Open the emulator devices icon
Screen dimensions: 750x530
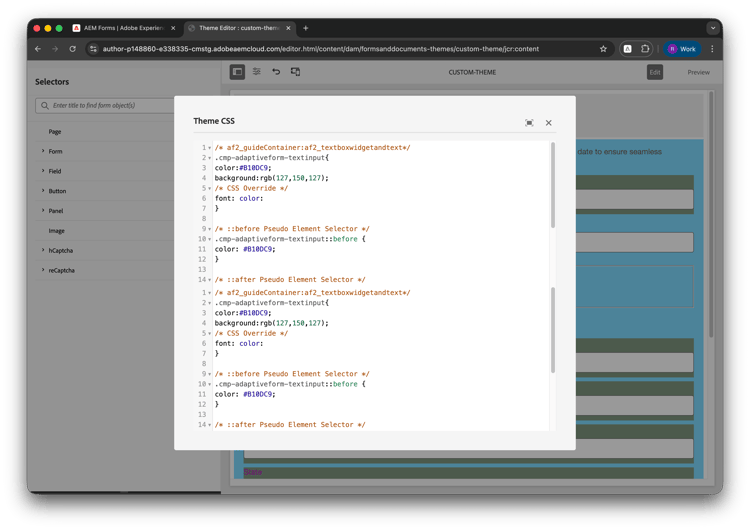point(295,72)
